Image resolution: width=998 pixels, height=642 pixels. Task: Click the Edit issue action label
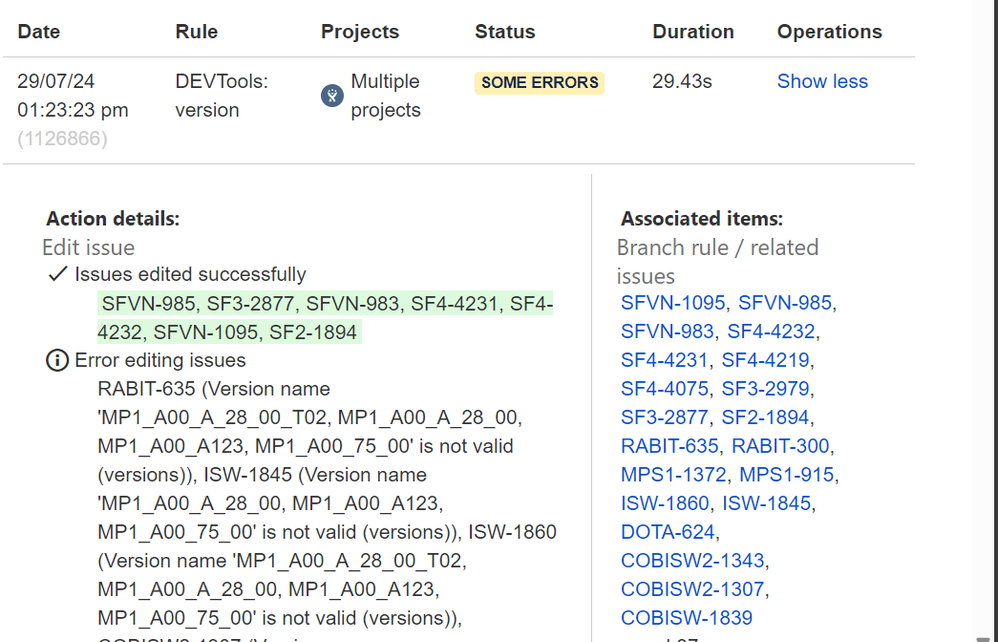[x=88, y=248]
